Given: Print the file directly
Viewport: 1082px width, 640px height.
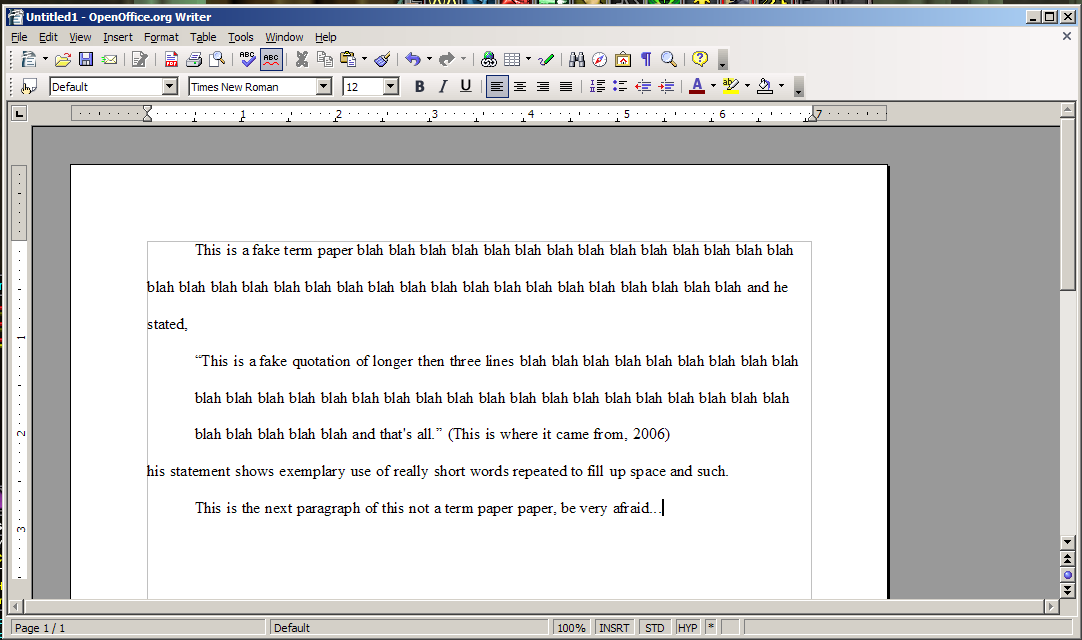Looking at the screenshot, I should pos(194,60).
